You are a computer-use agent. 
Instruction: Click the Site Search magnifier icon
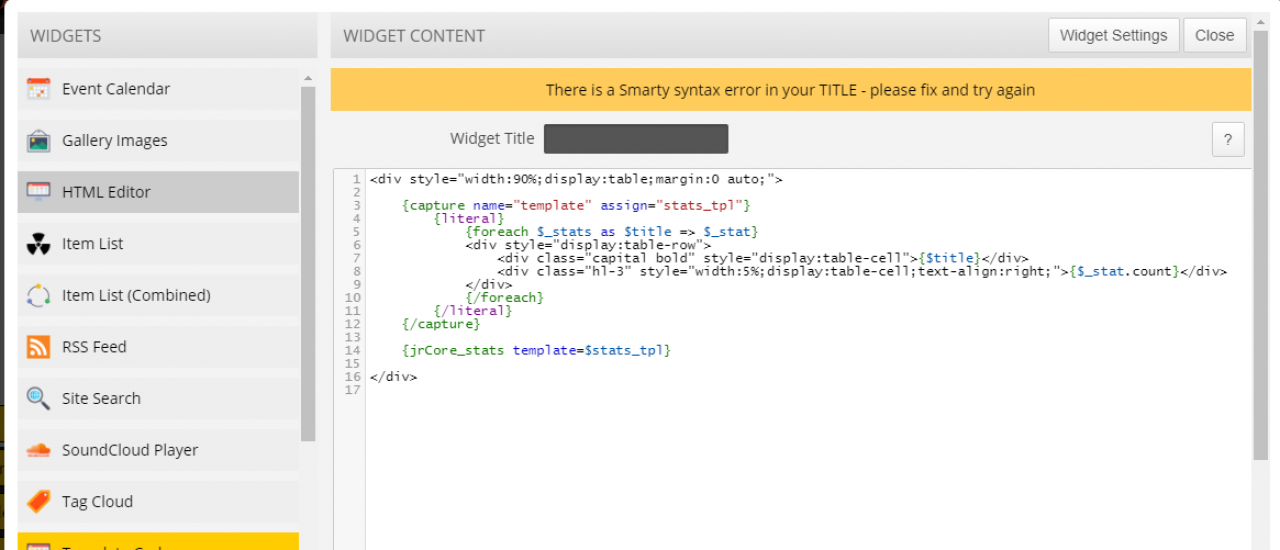pos(39,398)
